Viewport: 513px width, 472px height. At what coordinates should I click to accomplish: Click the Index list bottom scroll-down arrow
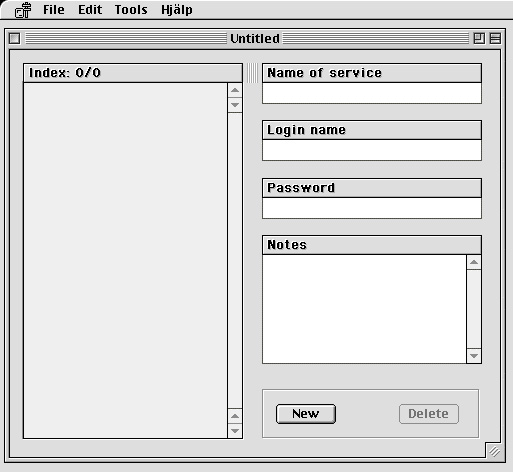[235, 431]
